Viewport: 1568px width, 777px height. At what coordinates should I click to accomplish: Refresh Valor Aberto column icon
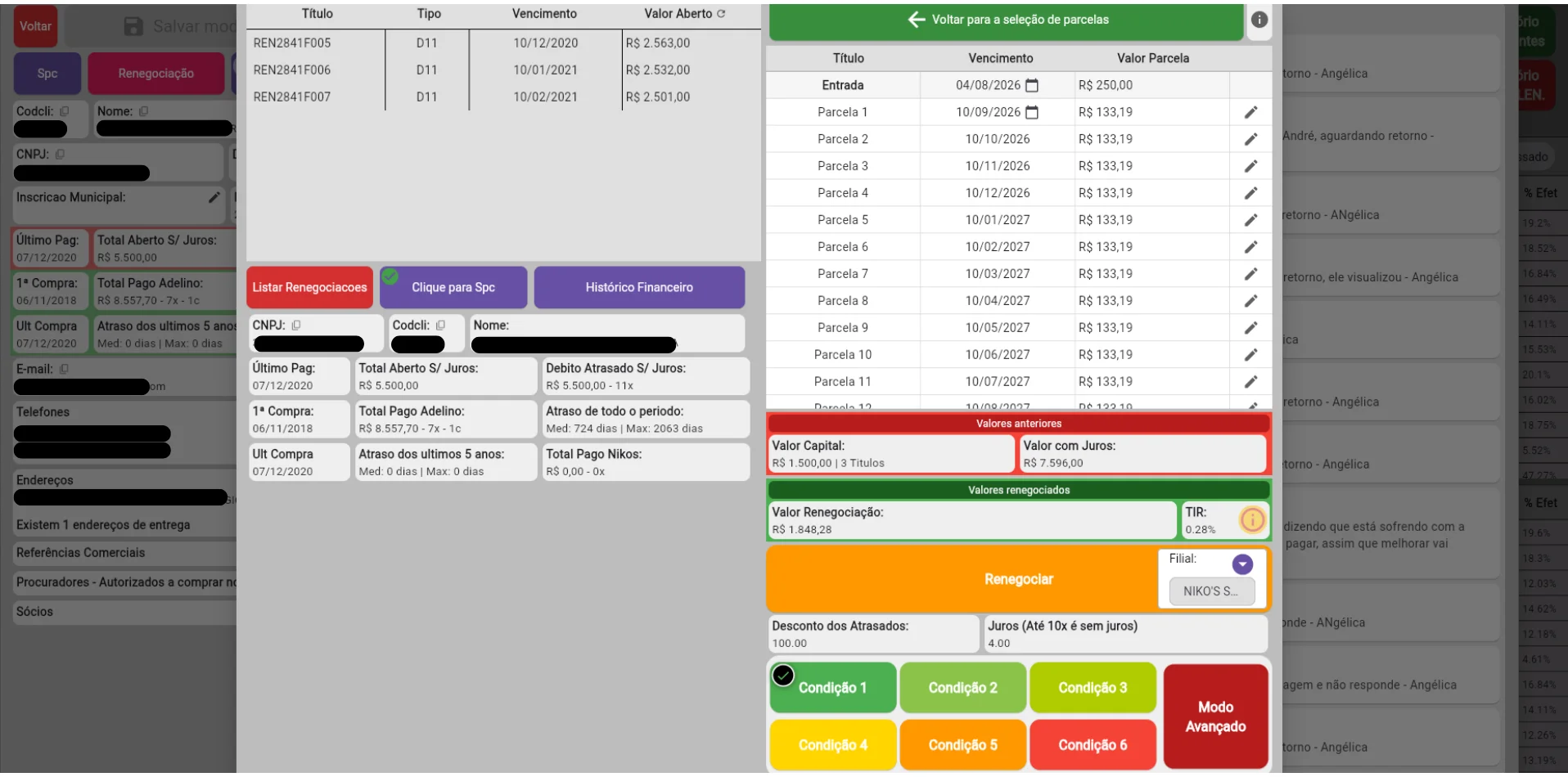coord(721,14)
